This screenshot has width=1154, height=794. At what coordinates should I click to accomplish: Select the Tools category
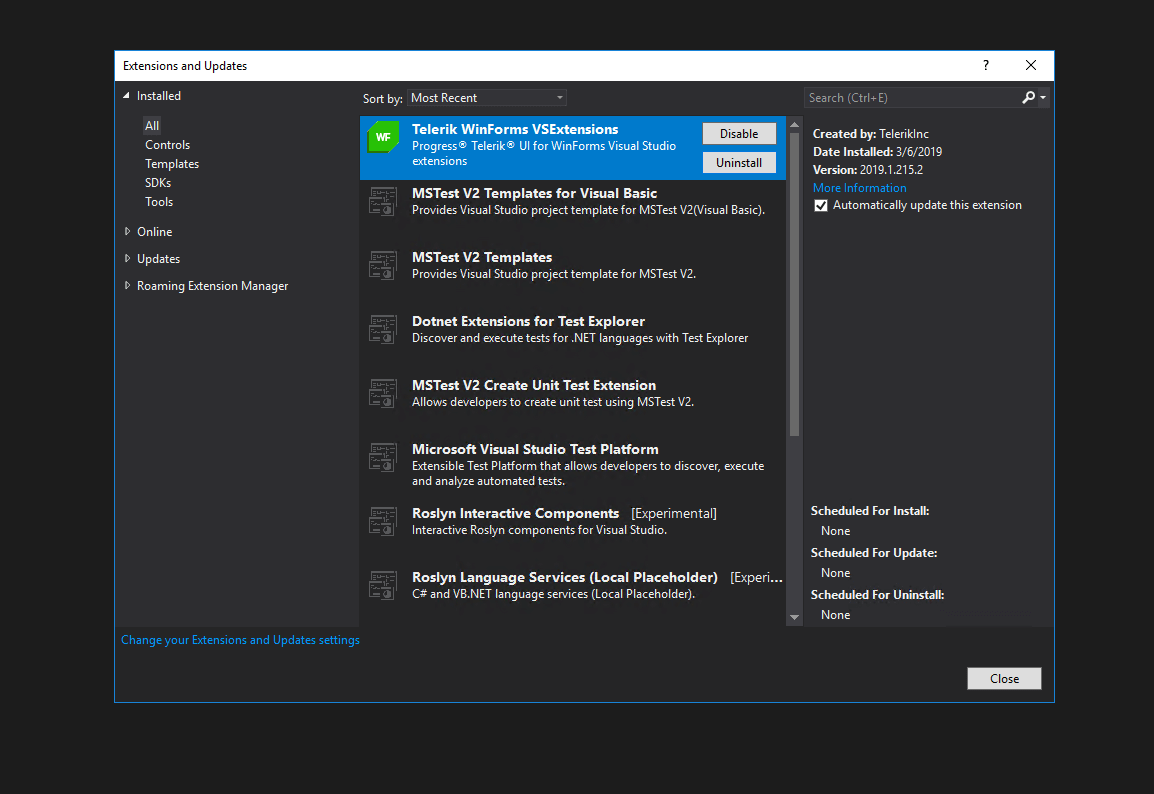point(159,202)
